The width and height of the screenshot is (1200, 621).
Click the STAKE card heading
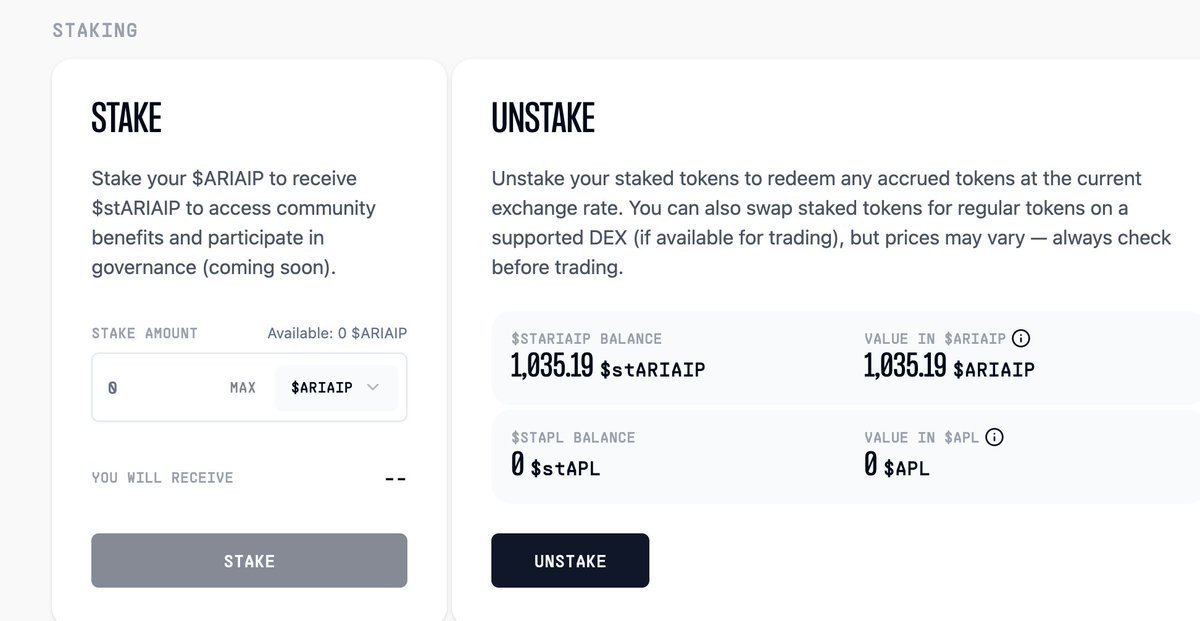click(126, 118)
